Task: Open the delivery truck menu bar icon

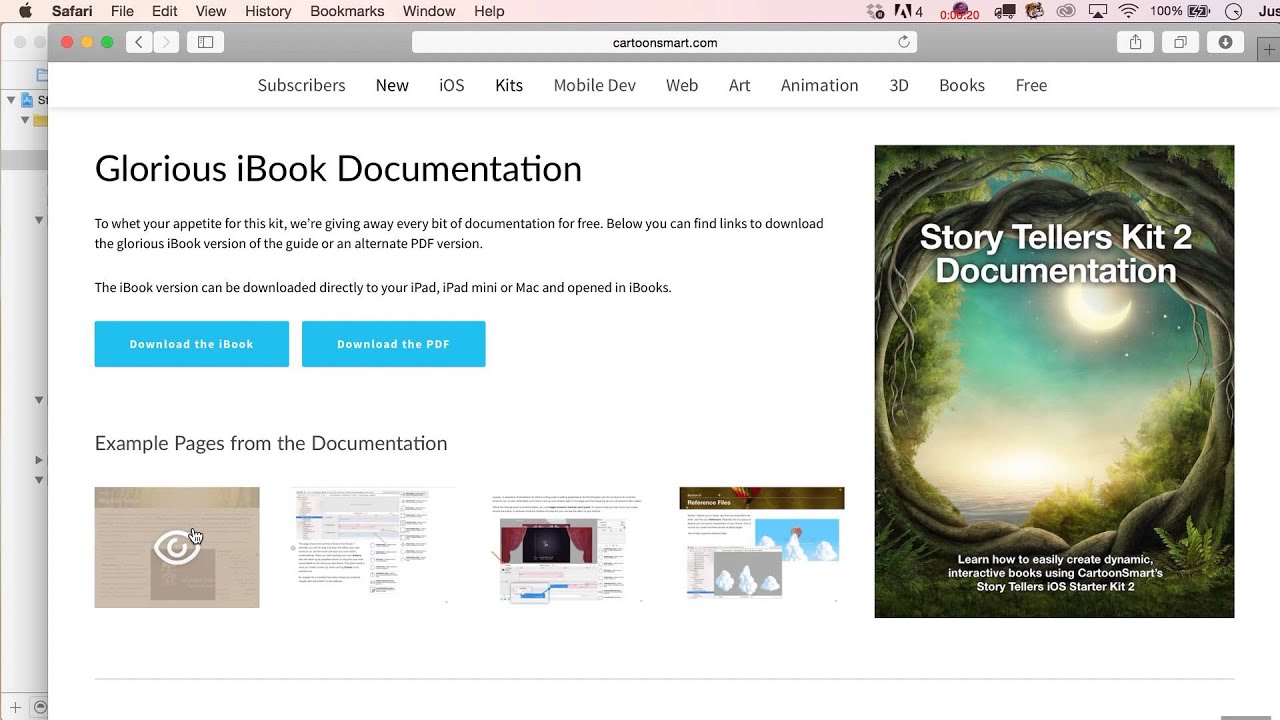Action: [1007, 11]
